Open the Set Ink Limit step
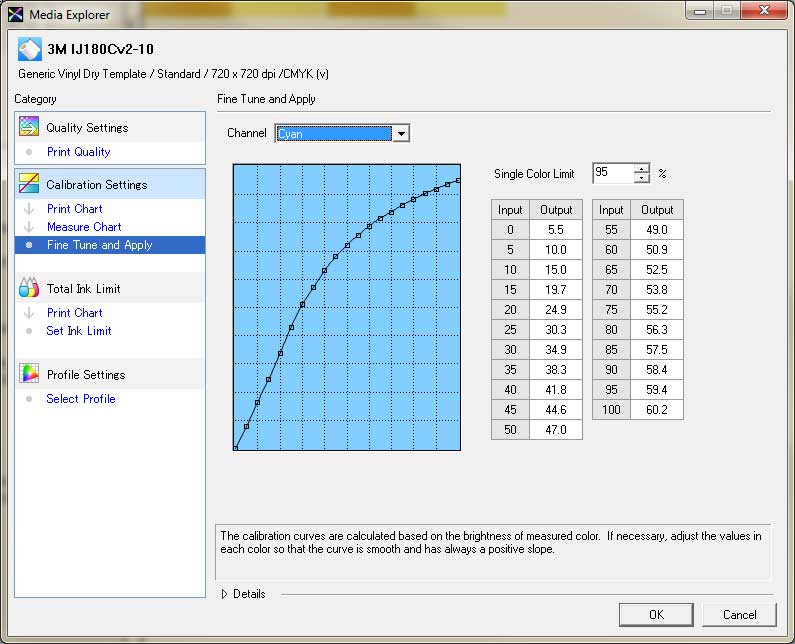This screenshot has height=644, width=795. coord(79,331)
